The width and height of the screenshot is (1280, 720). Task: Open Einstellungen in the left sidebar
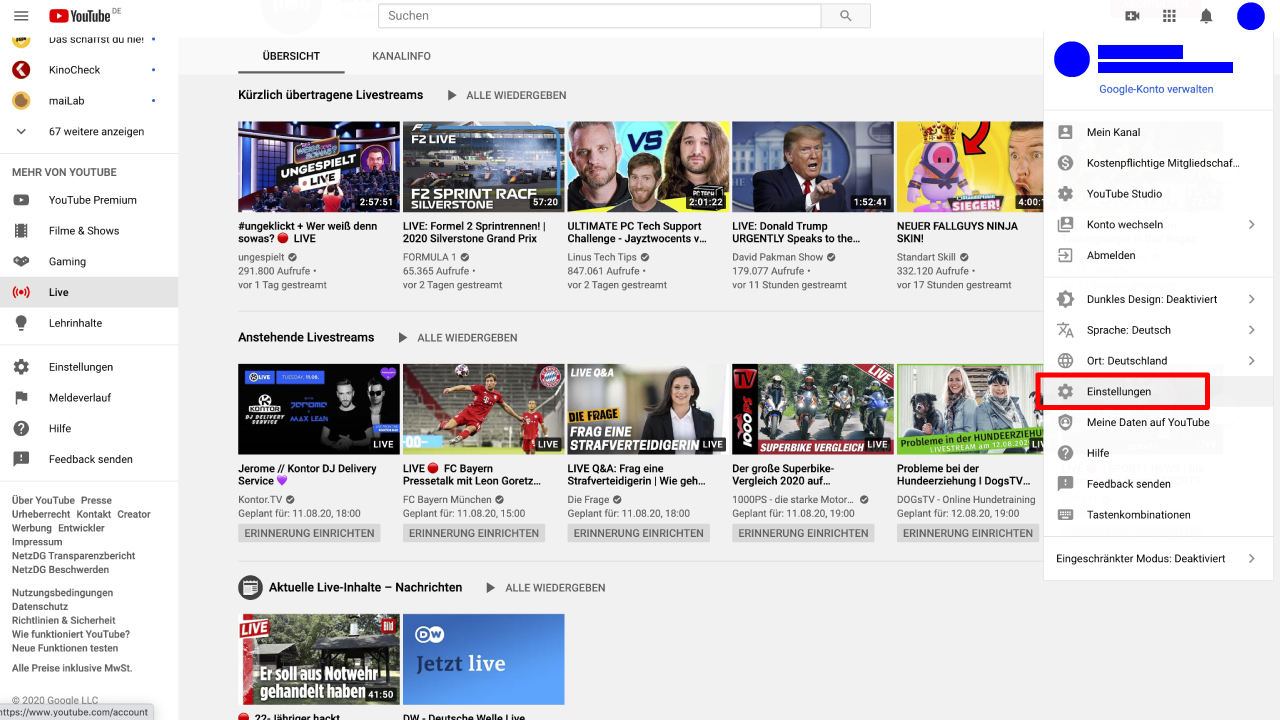coord(89,367)
